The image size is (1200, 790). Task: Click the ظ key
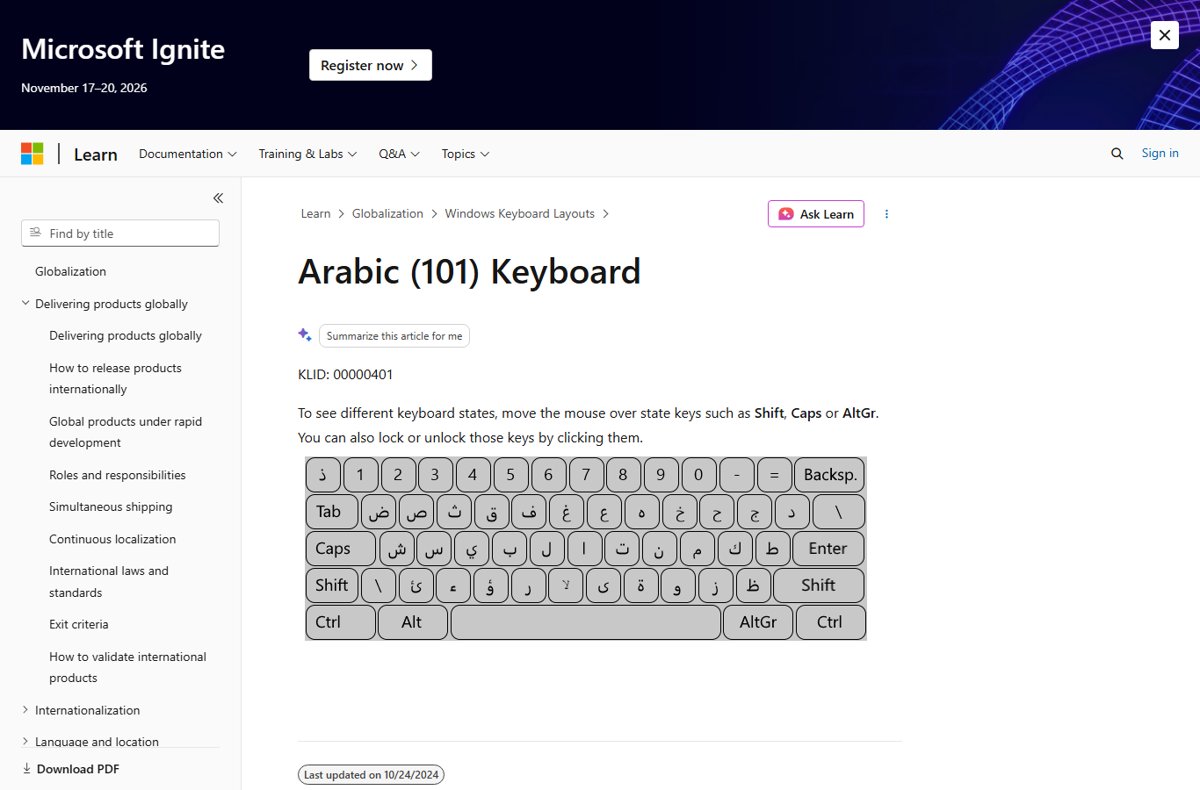(753, 585)
